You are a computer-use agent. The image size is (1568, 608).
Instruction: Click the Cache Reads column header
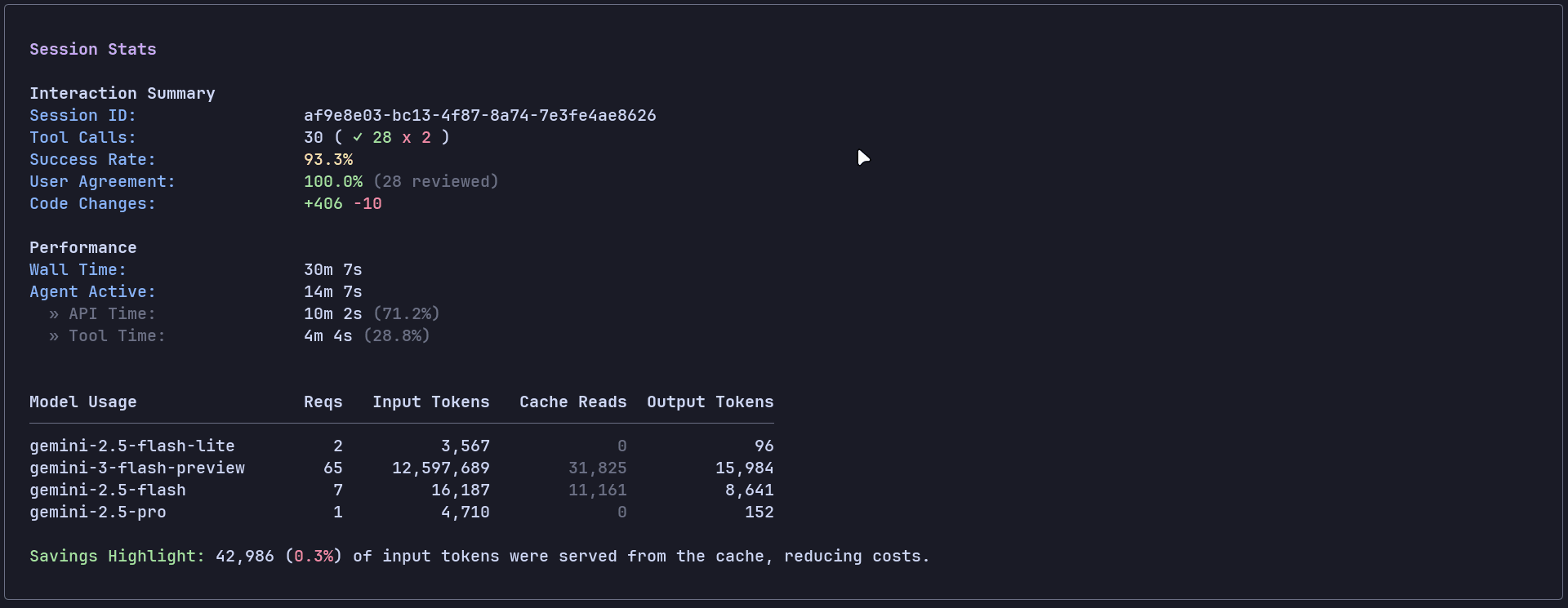coord(573,402)
